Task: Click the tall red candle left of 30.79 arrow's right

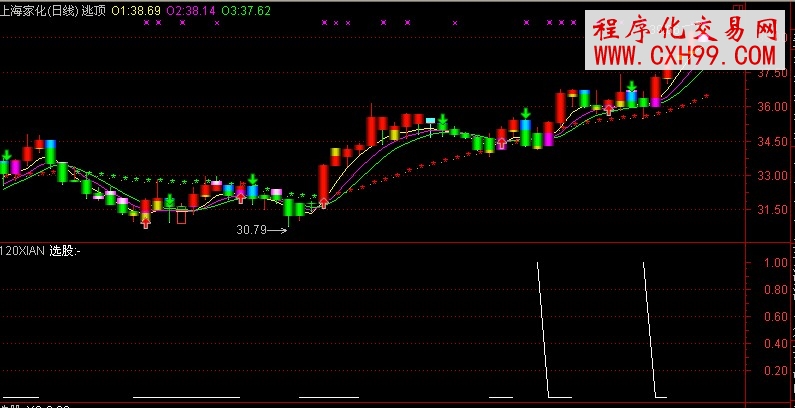Action: (x=323, y=184)
